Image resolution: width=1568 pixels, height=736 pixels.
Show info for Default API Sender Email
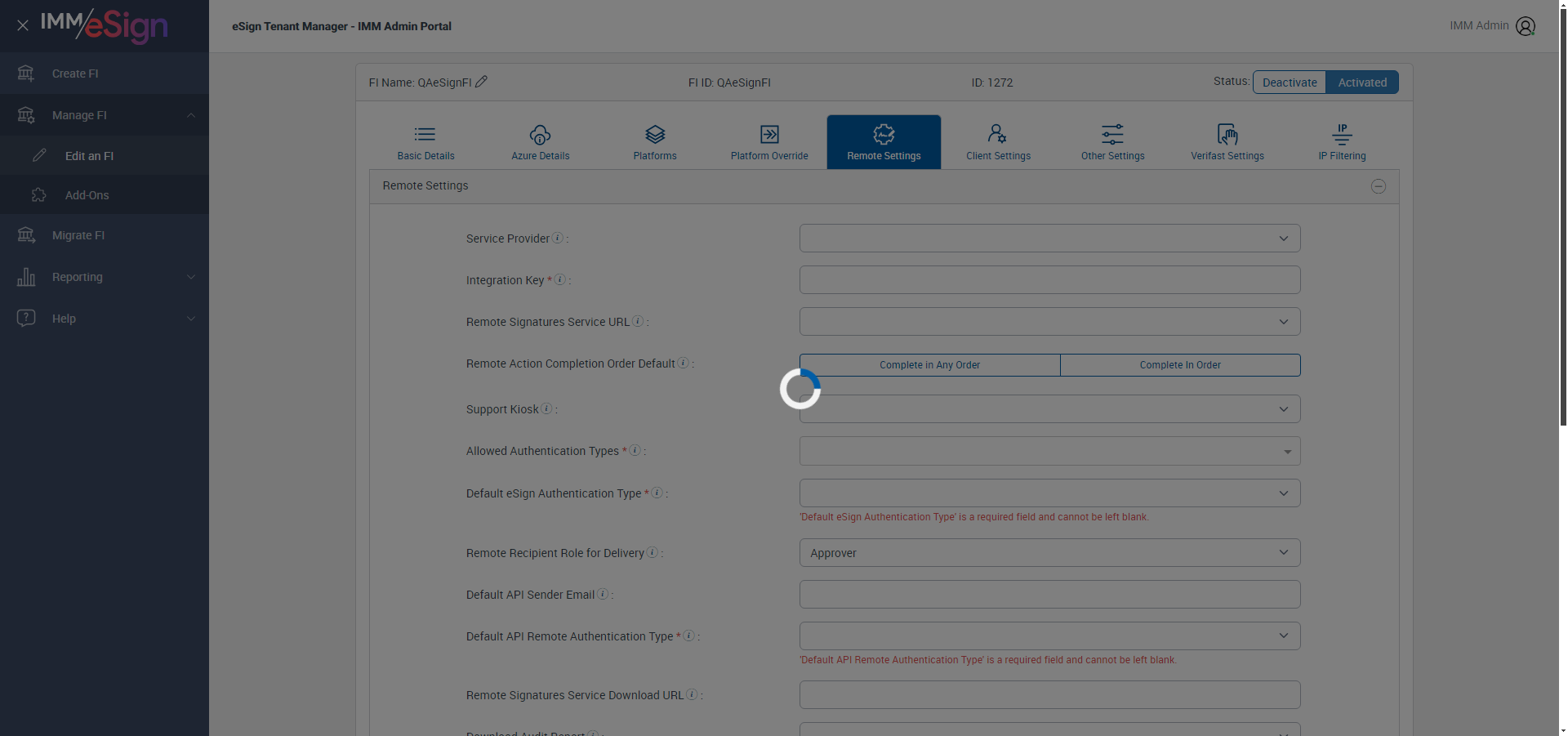coord(603,594)
